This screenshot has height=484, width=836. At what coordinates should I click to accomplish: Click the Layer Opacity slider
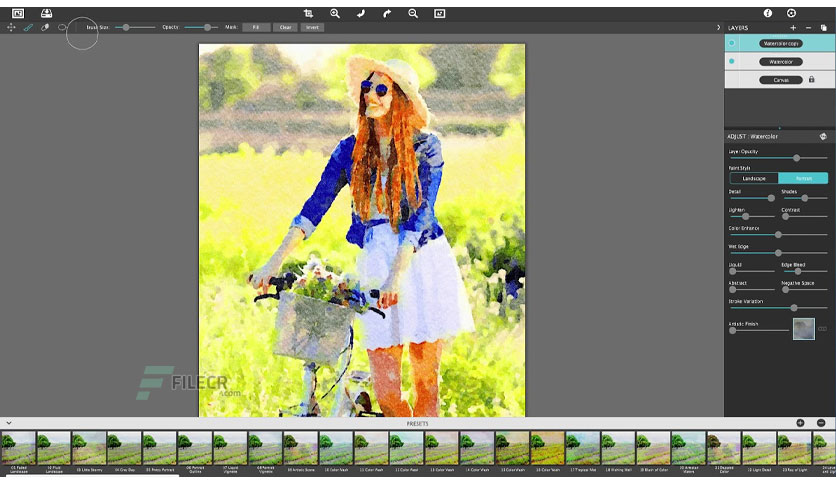[778, 158]
